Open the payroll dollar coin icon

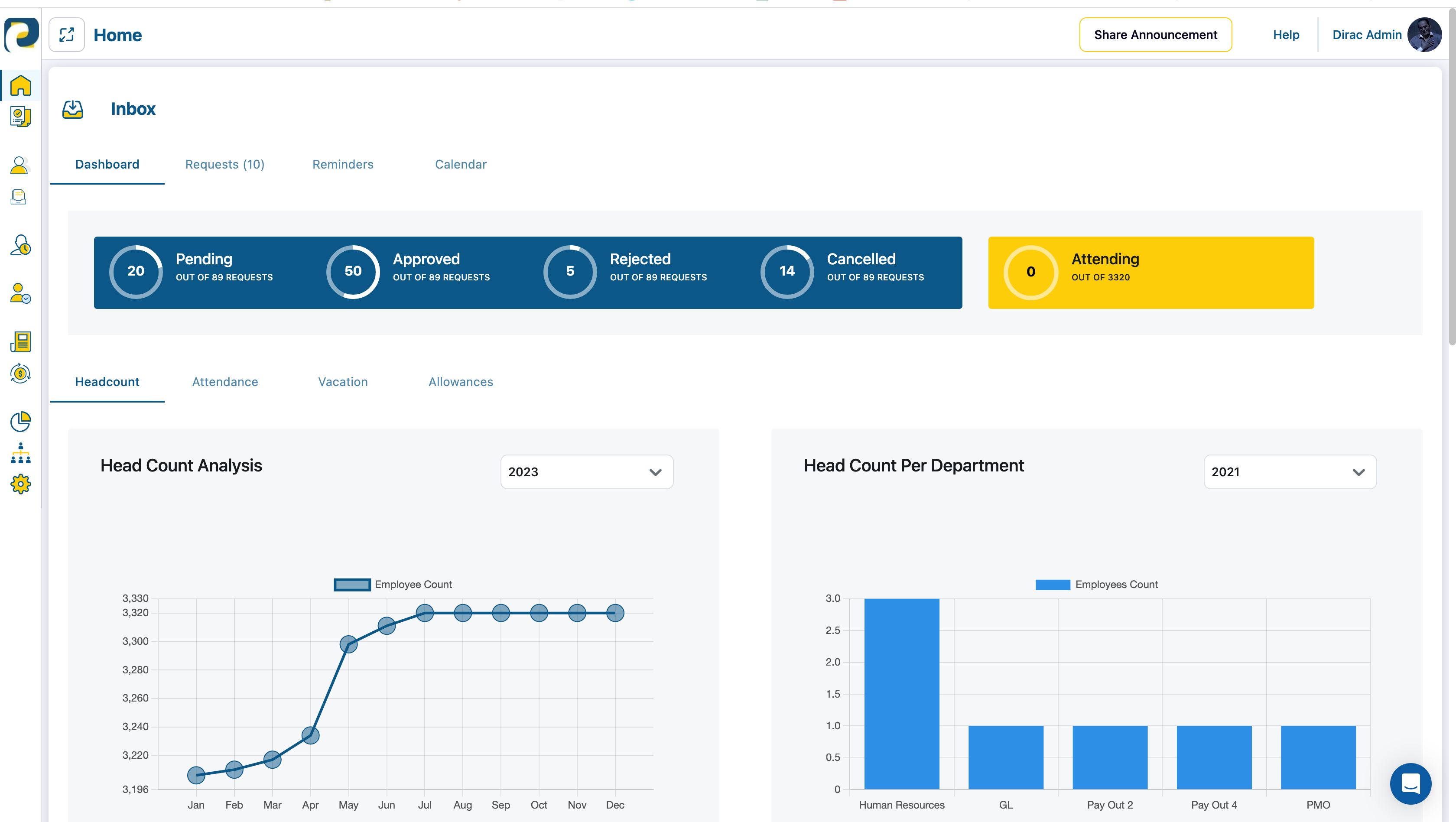(20, 373)
